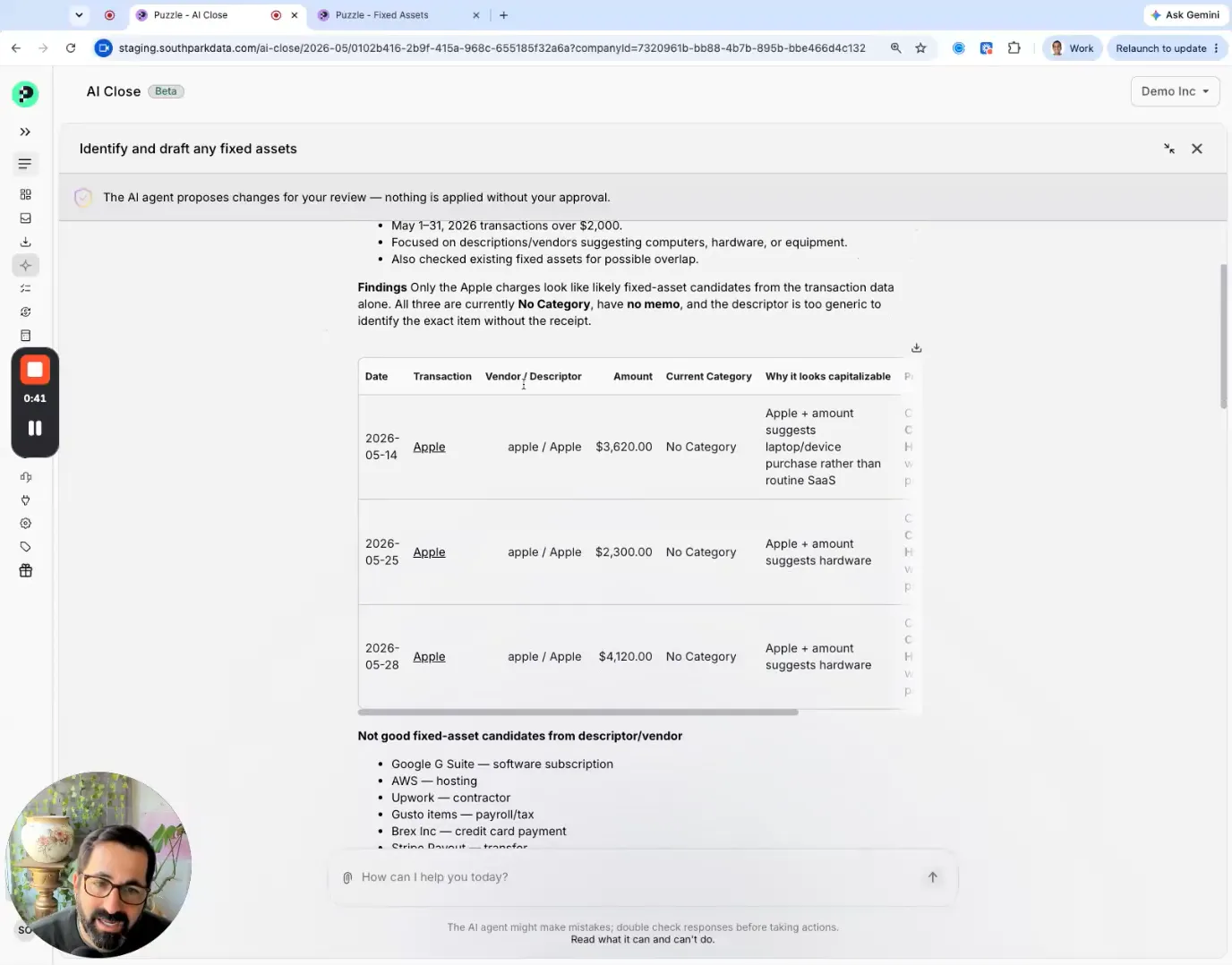Collapse the fixed assets panel with the shrink icon
The height and width of the screenshot is (965, 1232).
tap(1169, 149)
